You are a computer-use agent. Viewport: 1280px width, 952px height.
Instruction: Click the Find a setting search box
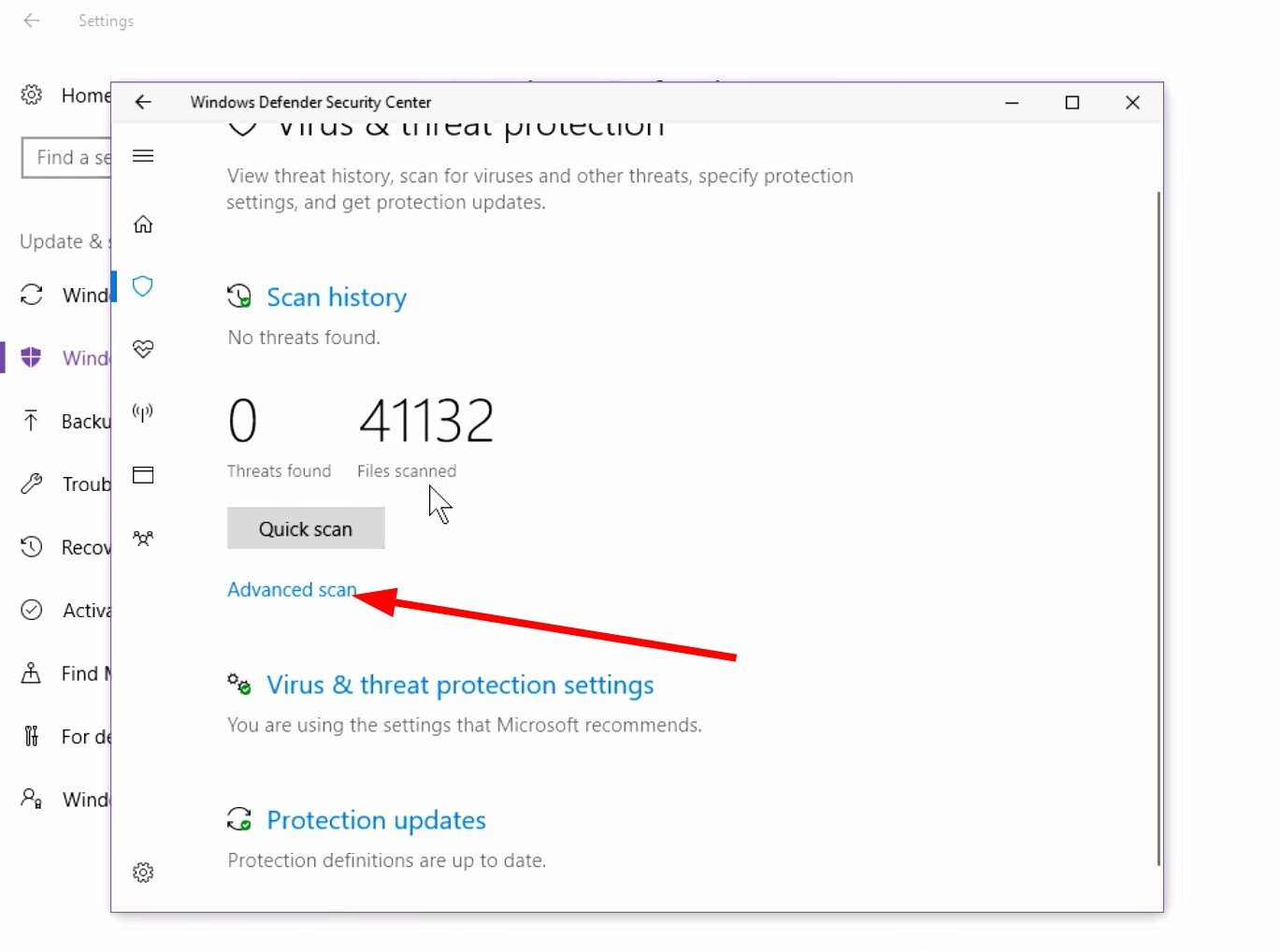click(67, 157)
